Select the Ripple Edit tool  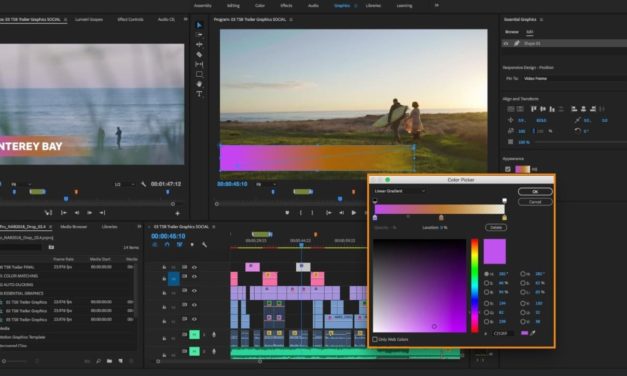click(199, 44)
